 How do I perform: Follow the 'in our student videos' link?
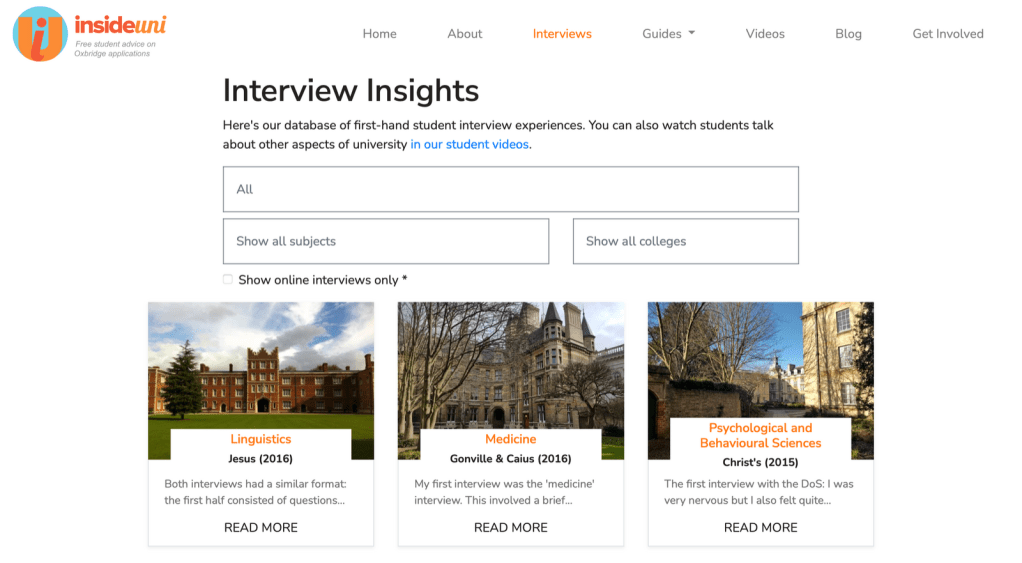pos(470,144)
